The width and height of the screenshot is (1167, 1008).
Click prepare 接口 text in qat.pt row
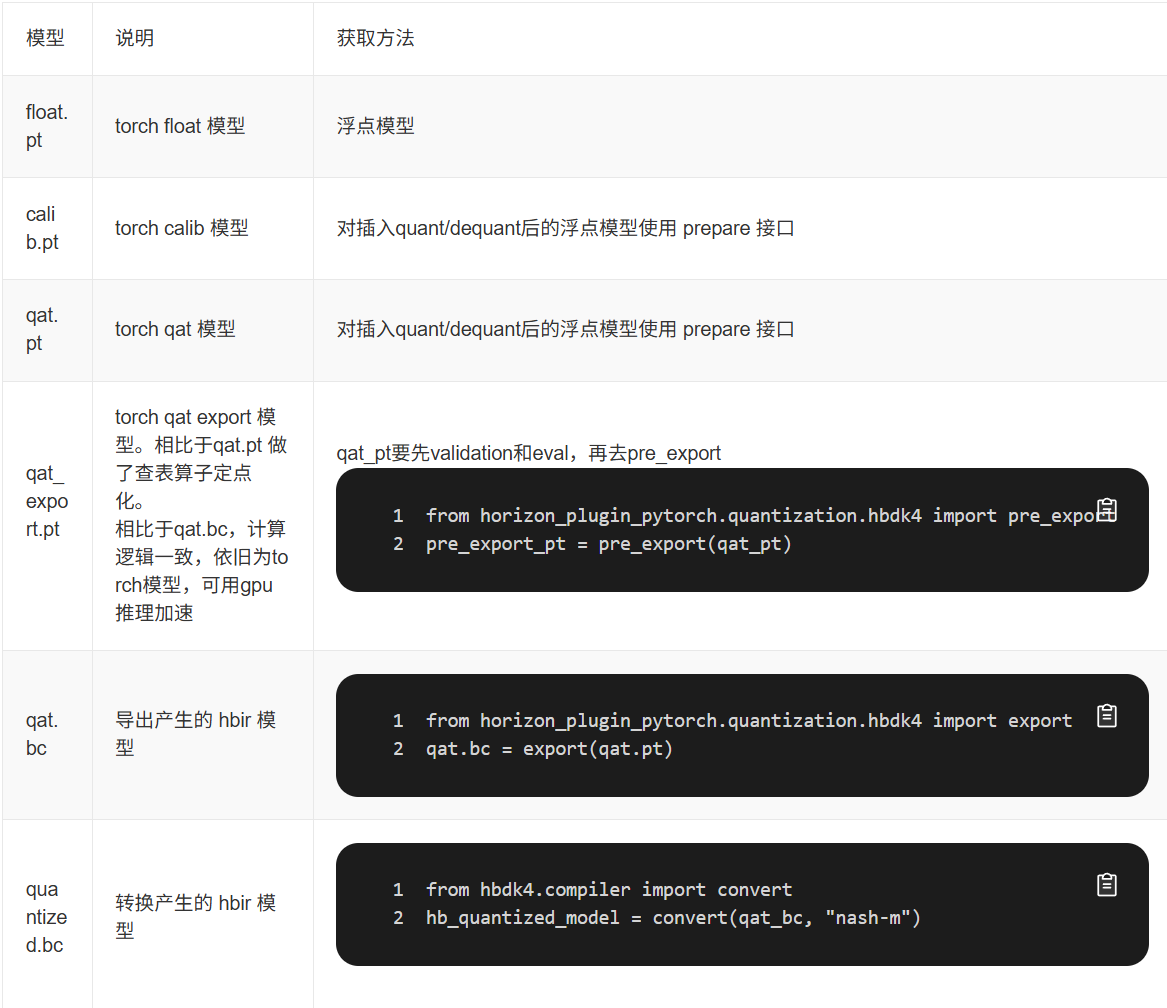point(738,329)
